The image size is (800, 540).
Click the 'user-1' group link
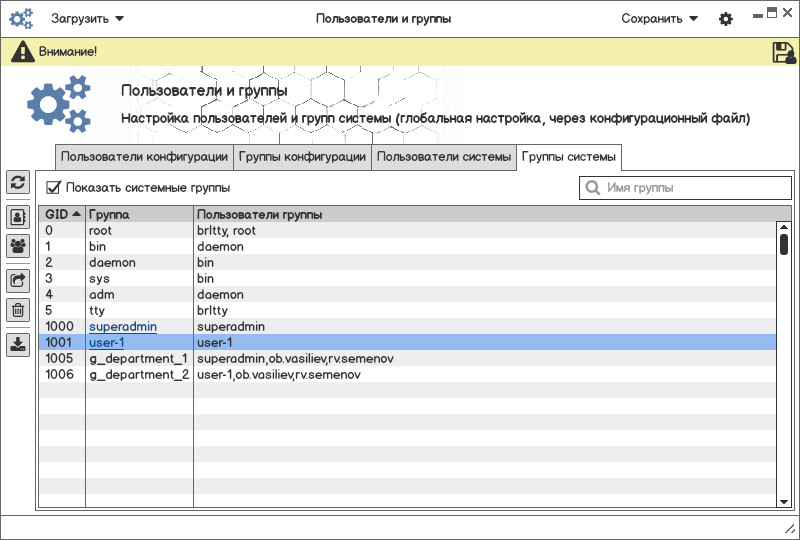click(107, 343)
